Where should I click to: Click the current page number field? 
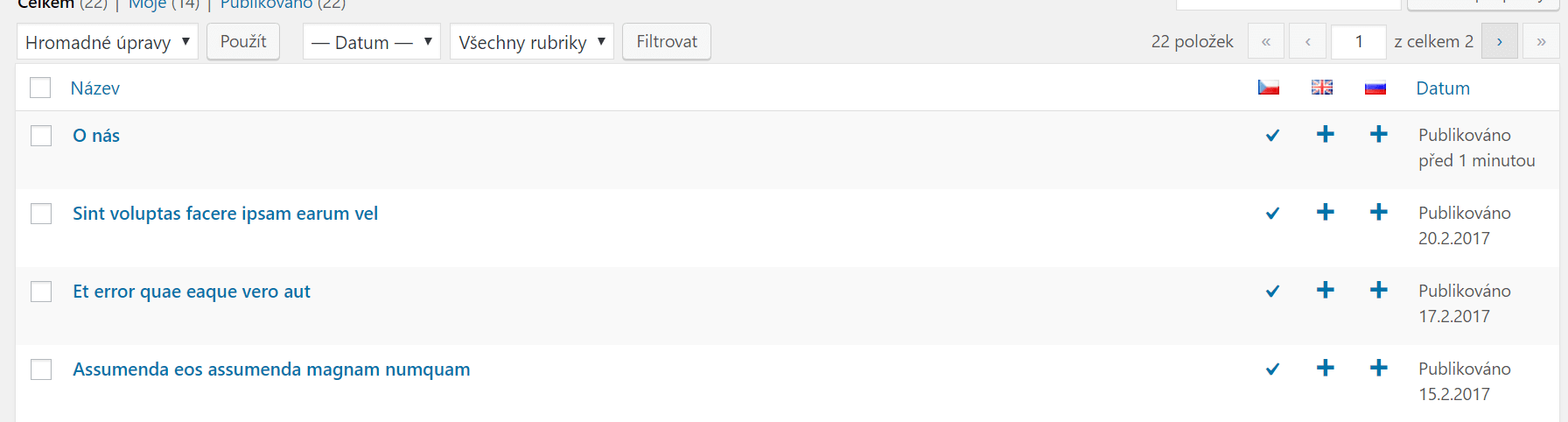tap(1359, 41)
